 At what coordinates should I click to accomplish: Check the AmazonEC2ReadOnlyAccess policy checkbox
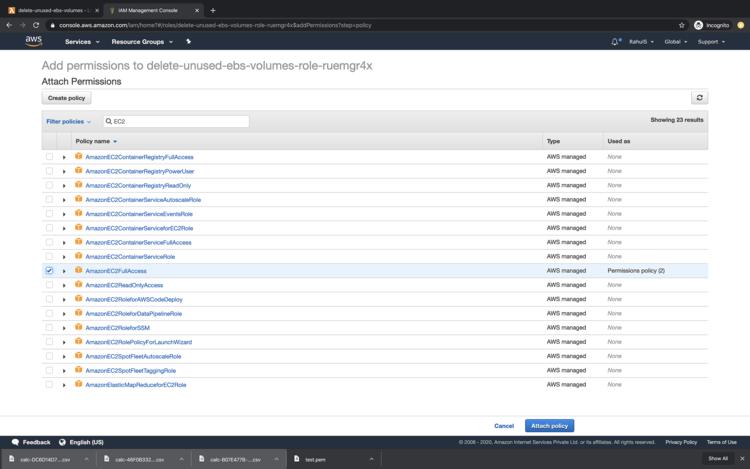point(49,285)
